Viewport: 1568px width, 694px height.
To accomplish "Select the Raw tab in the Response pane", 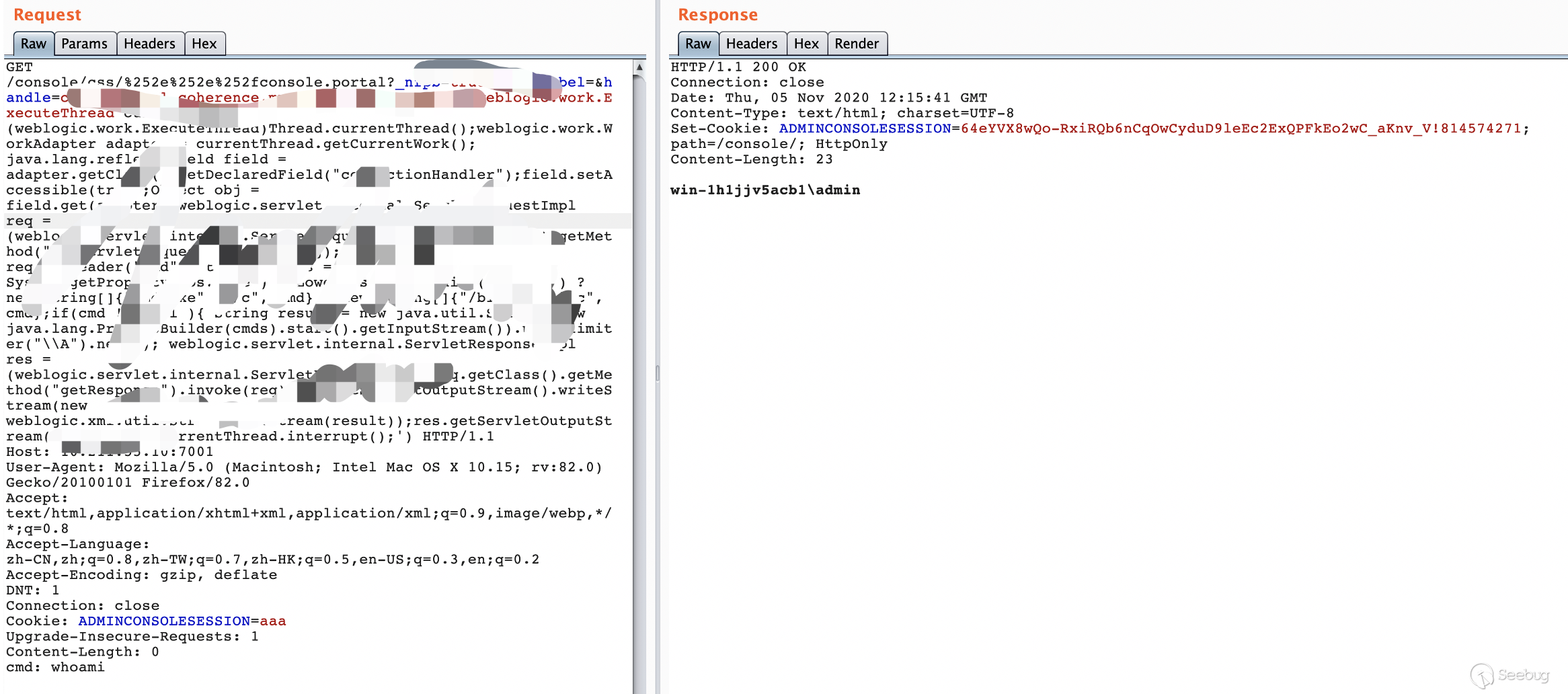I will pos(698,44).
